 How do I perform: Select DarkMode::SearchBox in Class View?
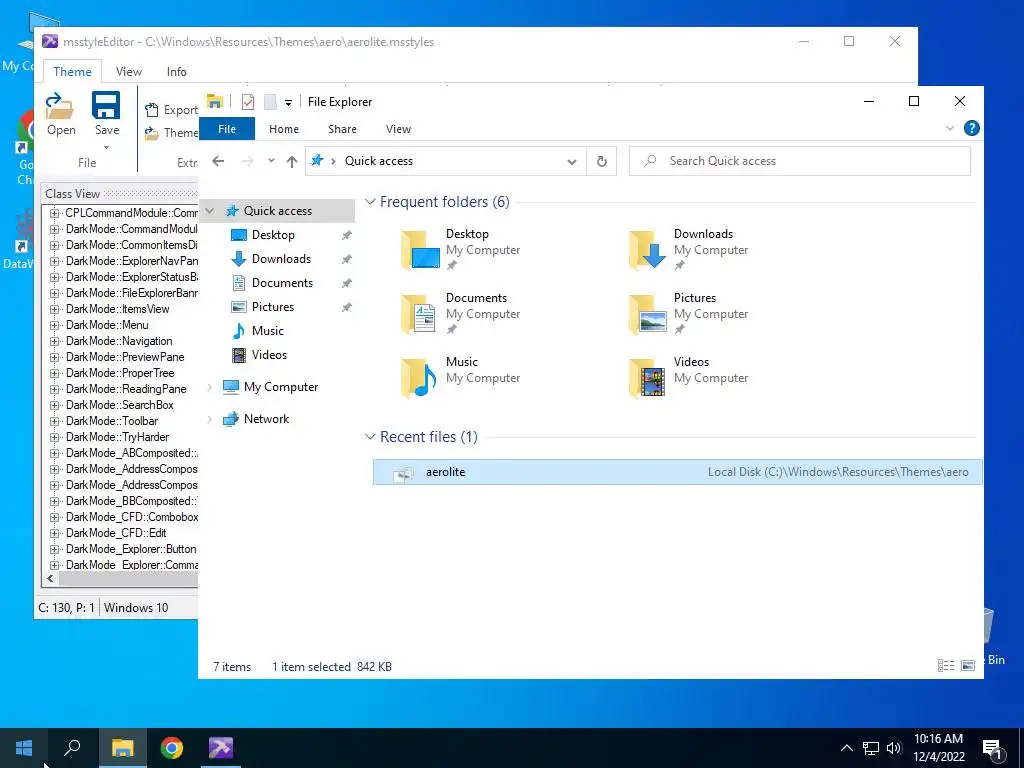(x=120, y=405)
